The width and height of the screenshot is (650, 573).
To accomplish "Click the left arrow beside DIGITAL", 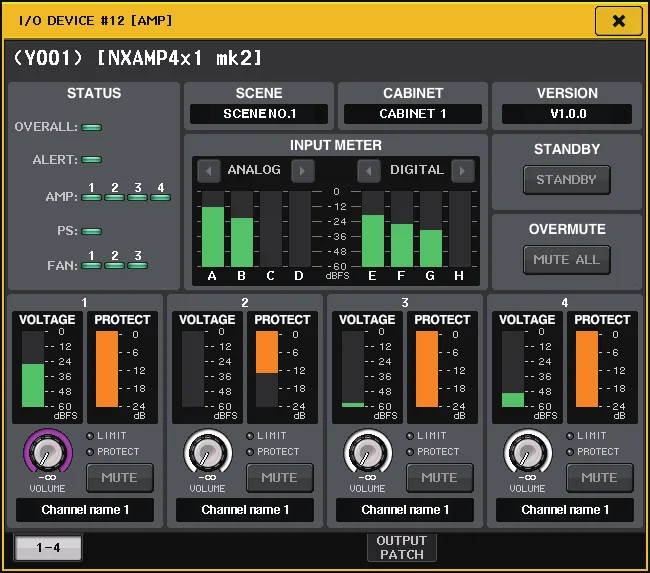I will pos(369,170).
